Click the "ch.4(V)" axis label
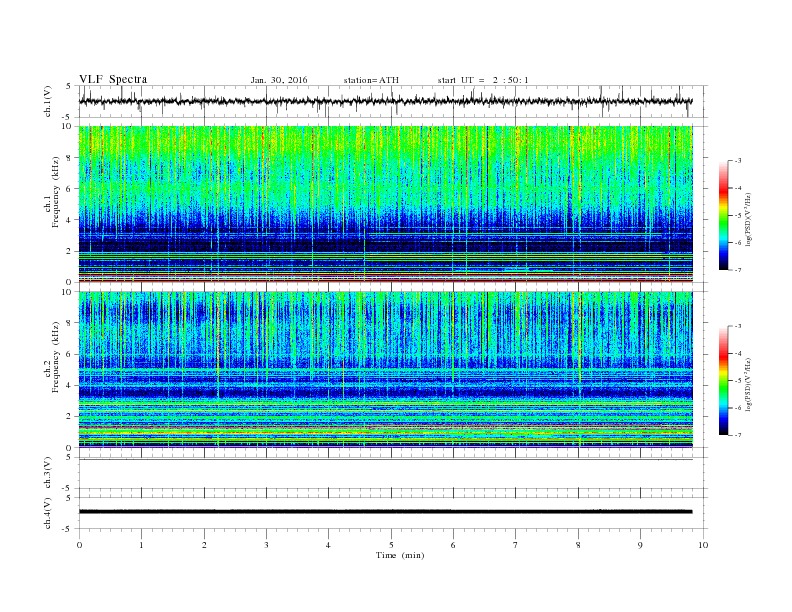The image size is (792, 612). click(x=48, y=513)
